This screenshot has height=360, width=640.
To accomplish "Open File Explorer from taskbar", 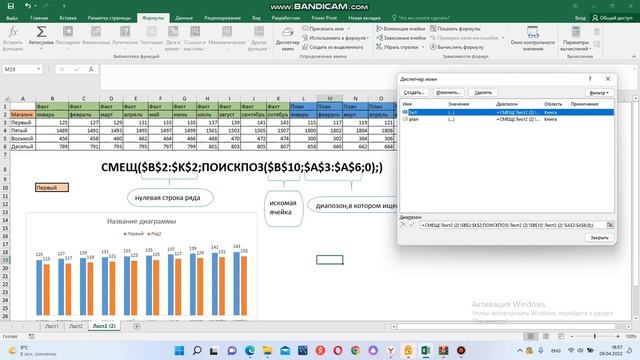I will point(267,351).
